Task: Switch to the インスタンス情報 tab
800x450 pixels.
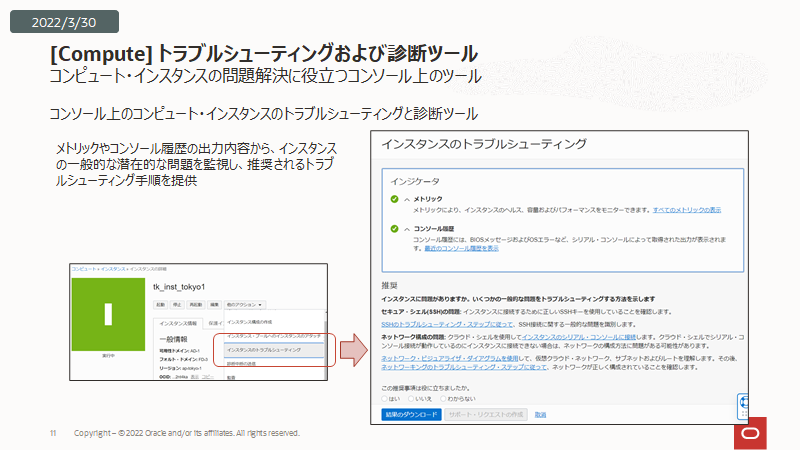Action: tap(178, 323)
